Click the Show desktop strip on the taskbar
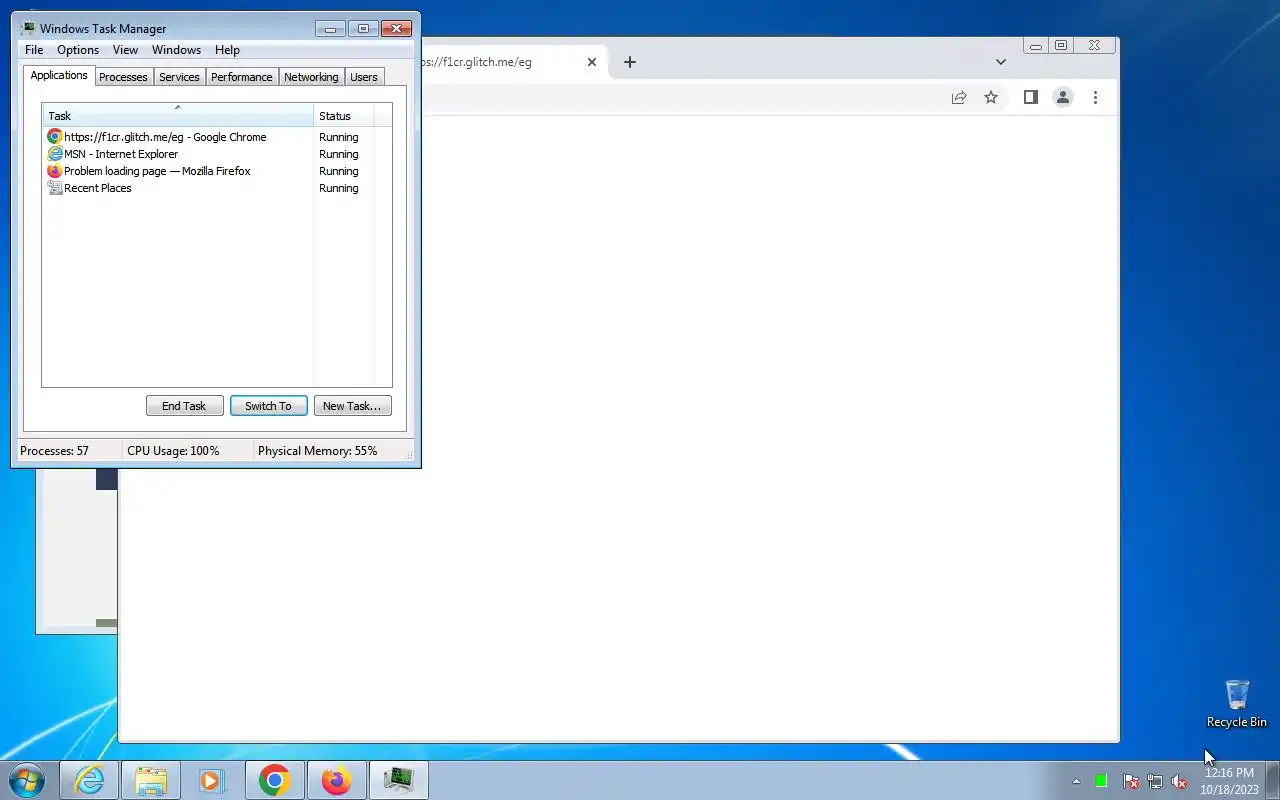Screen dimensions: 1280x800 1273,780
